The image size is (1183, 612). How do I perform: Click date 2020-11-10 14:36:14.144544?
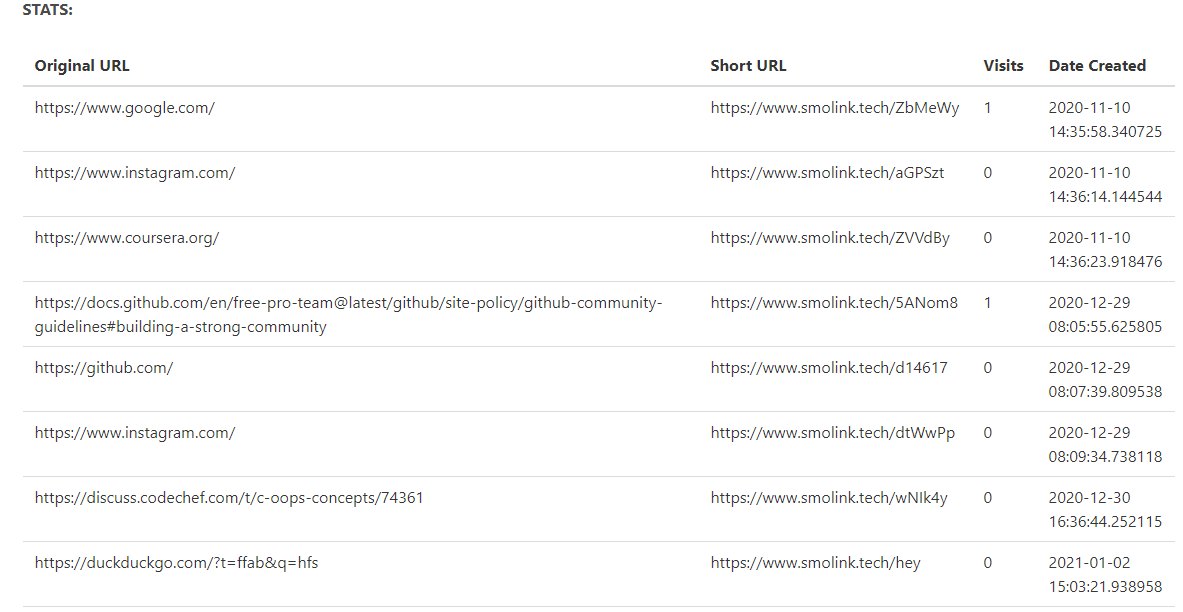pyautogui.click(x=1105, y=184)
